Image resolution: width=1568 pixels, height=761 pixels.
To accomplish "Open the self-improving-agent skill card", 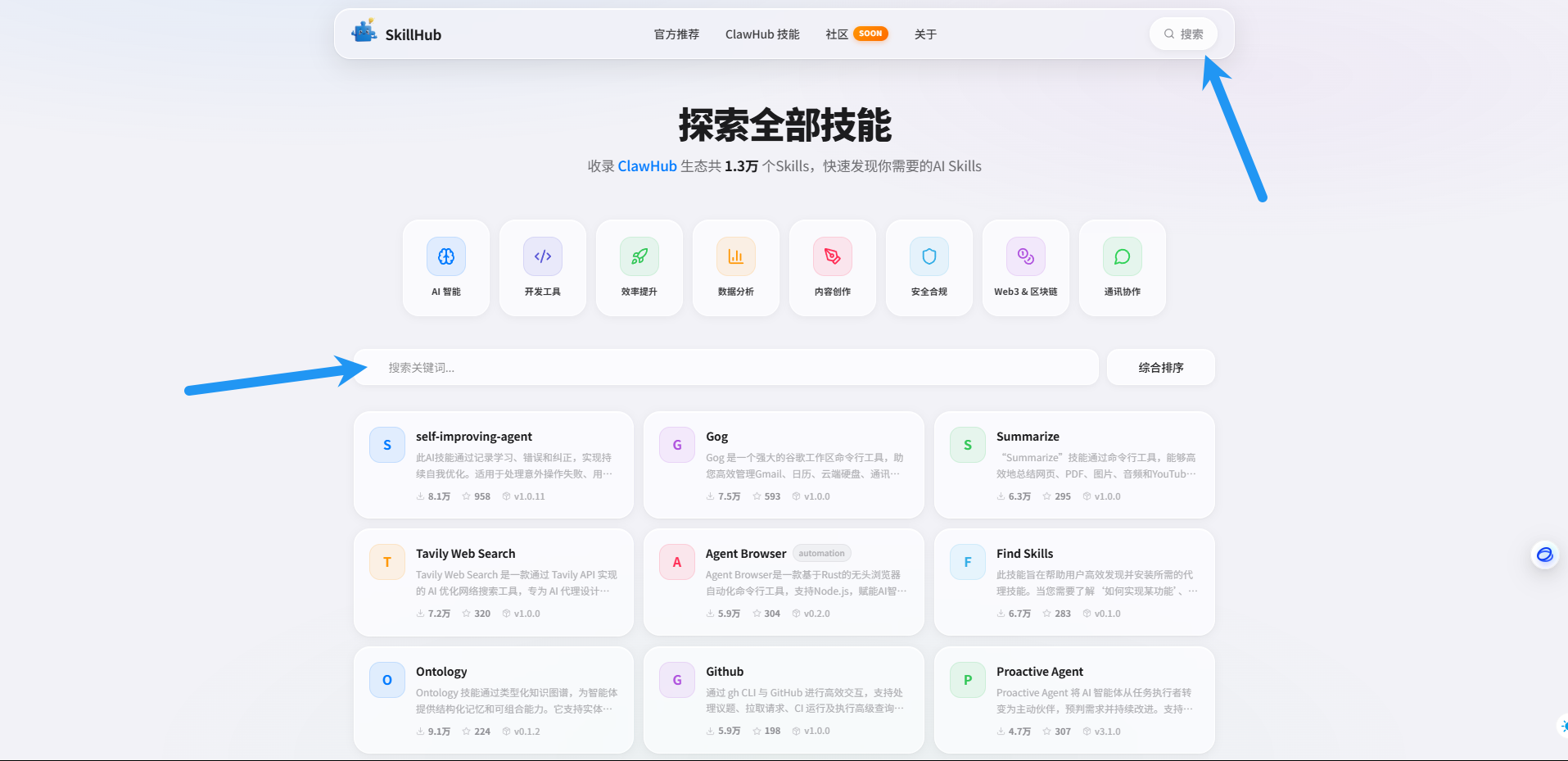I will pos(494,464).
